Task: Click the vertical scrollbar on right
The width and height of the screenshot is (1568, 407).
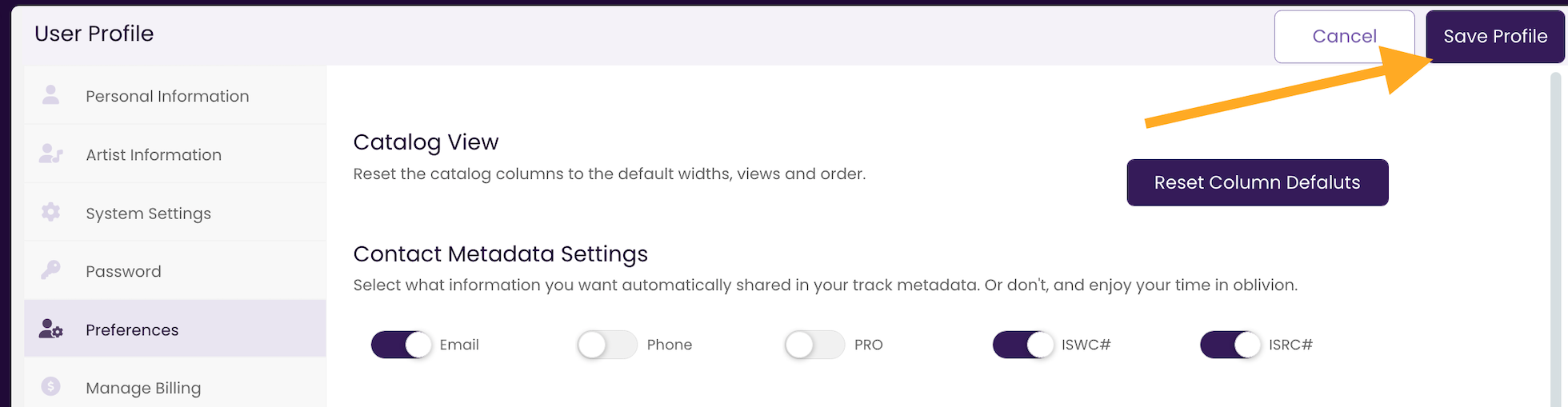Action: [x=1555, y=240]
